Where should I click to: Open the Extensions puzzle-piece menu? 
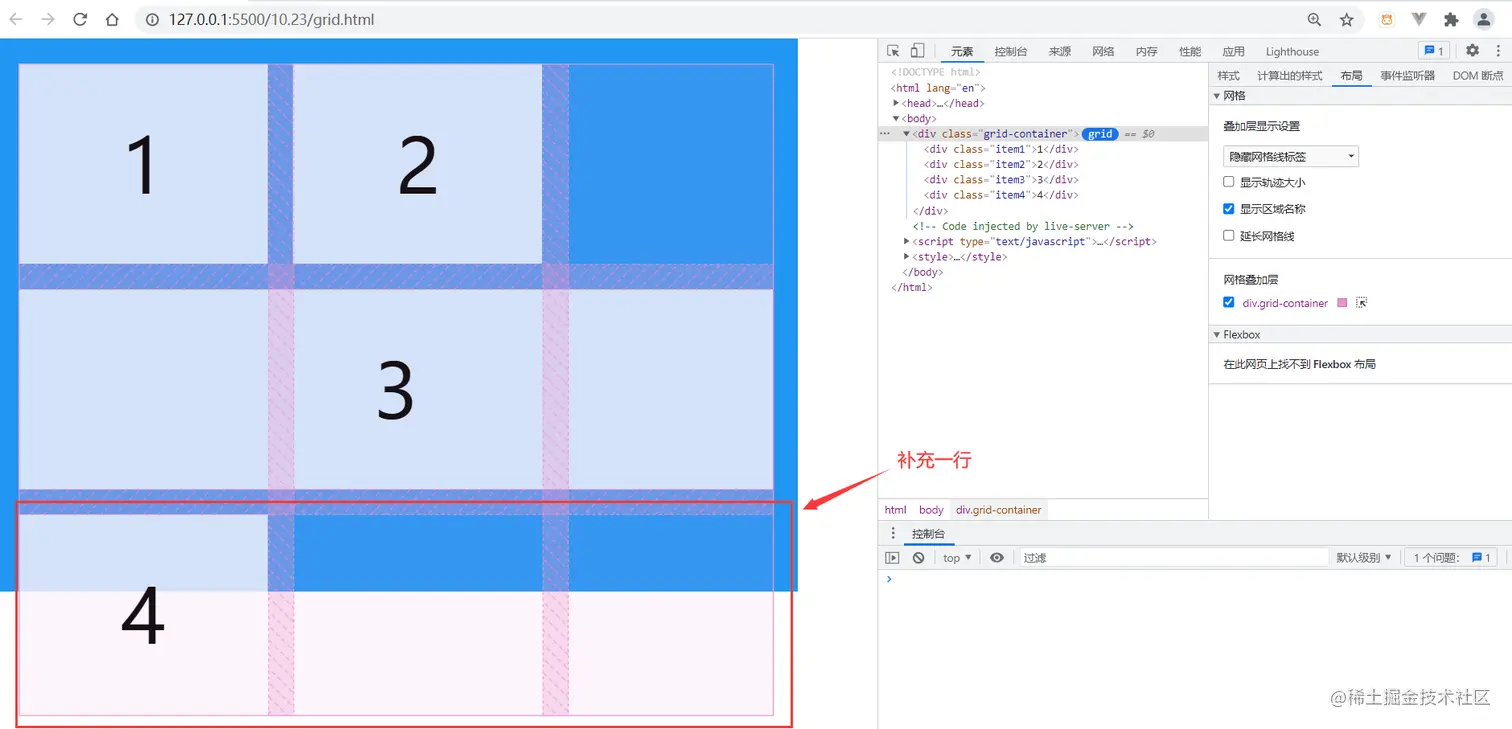pyautogui.click(x=1451, y=19)
